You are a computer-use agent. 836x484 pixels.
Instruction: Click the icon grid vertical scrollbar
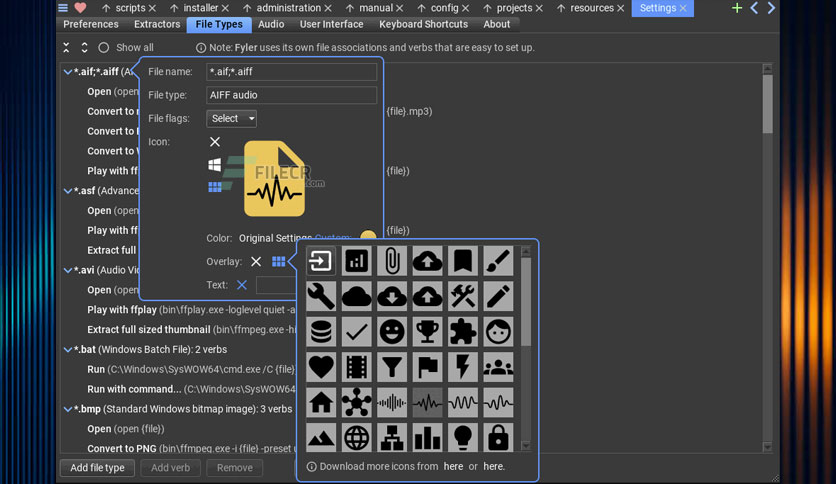(x=526, y=349)
